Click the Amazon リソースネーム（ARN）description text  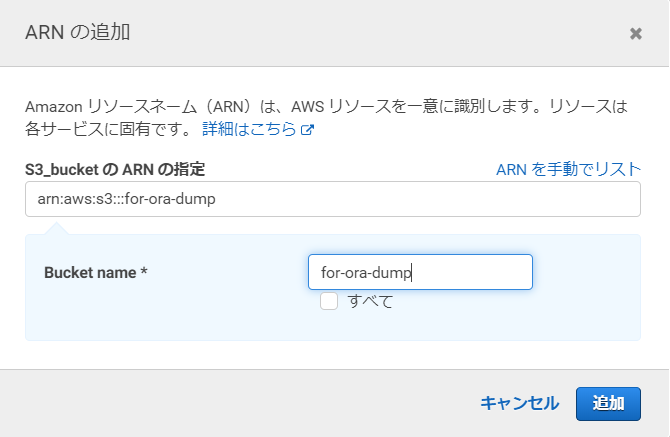pos(326,106)
